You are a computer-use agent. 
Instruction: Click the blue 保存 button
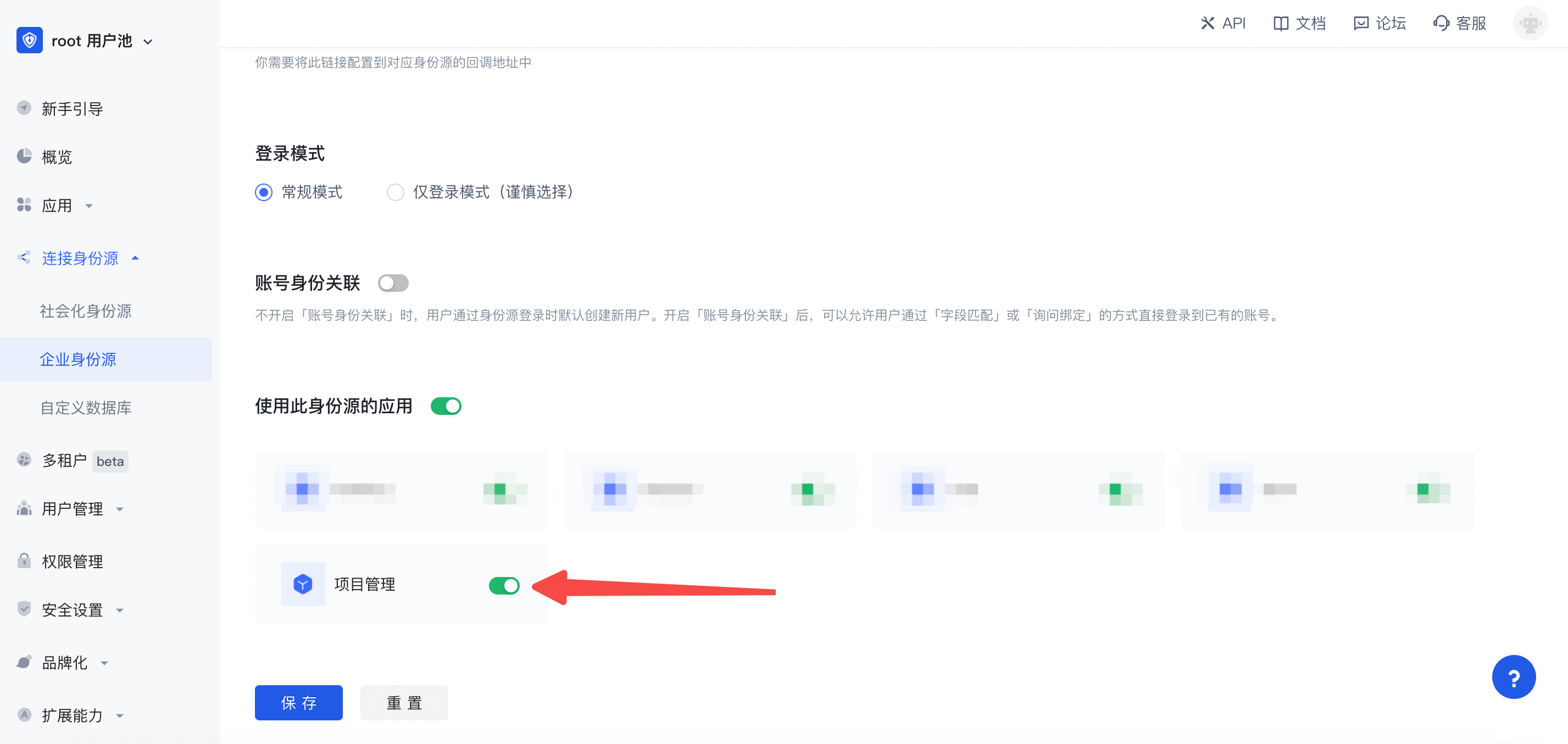(298, 703)
